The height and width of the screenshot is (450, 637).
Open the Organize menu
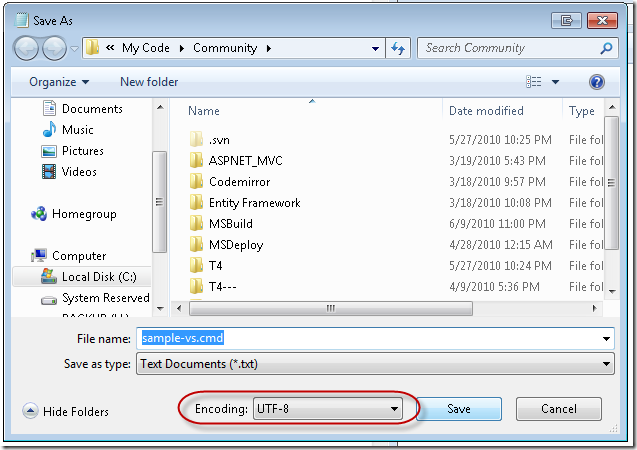click(x=59, y=82)
